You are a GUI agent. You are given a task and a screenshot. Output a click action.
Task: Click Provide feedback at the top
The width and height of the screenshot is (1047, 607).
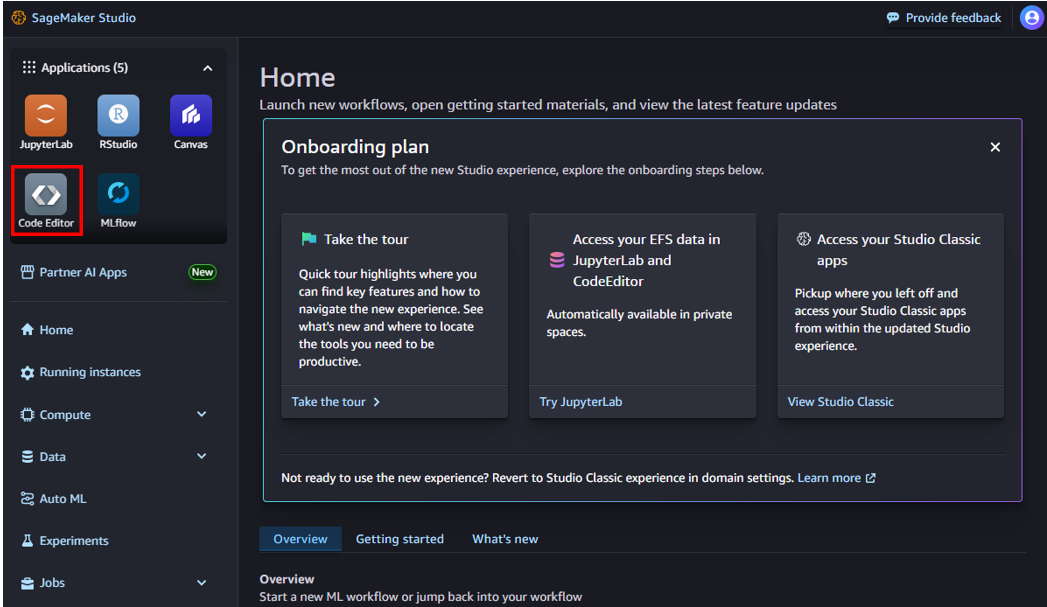point(943,17)
